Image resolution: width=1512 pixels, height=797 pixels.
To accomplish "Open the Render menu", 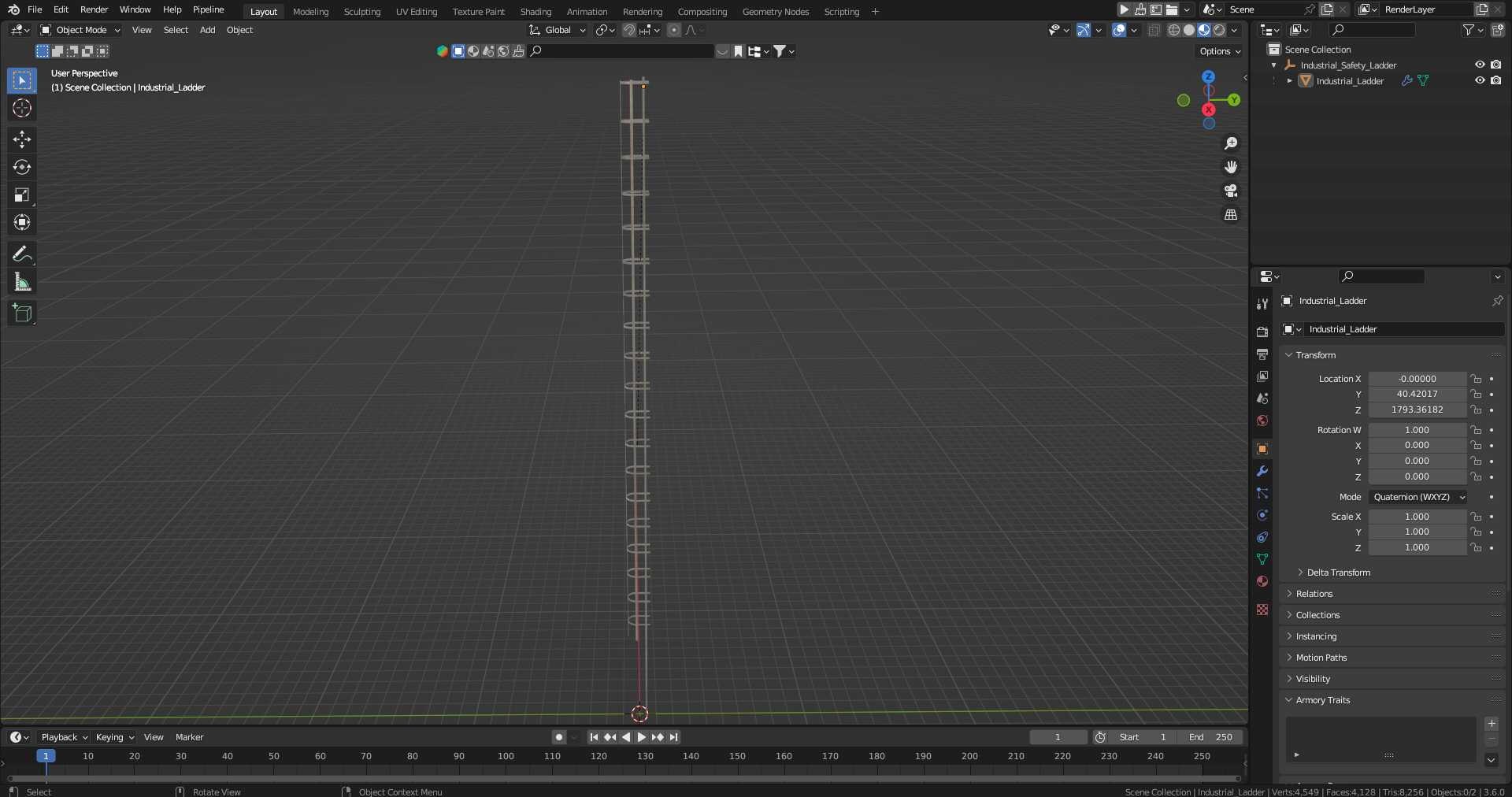I will [x=94, y=9].
